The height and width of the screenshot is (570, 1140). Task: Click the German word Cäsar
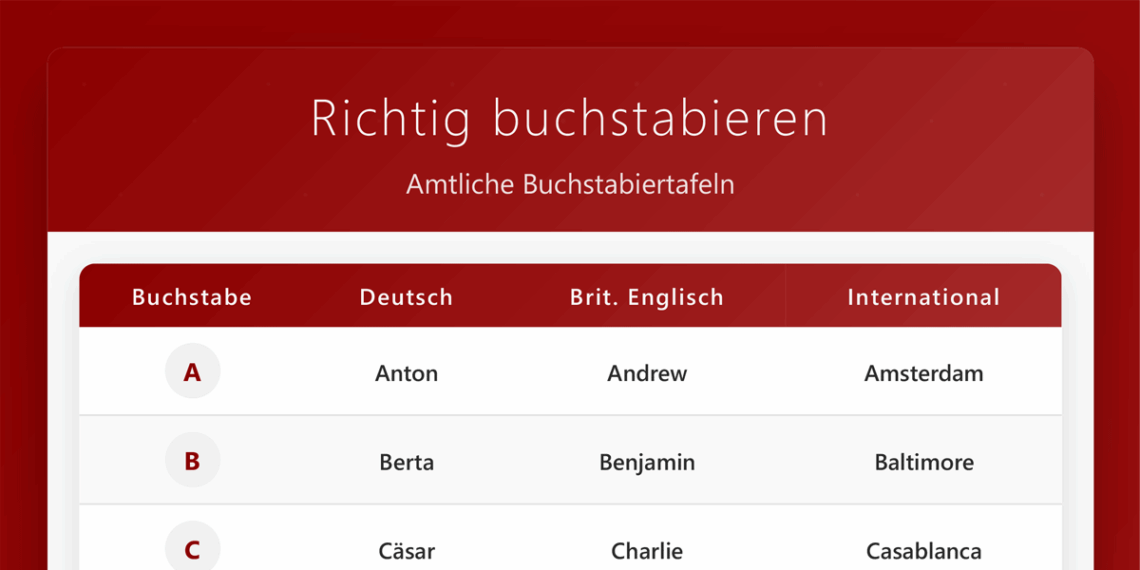pyautogui.click(x=406, y=551)
